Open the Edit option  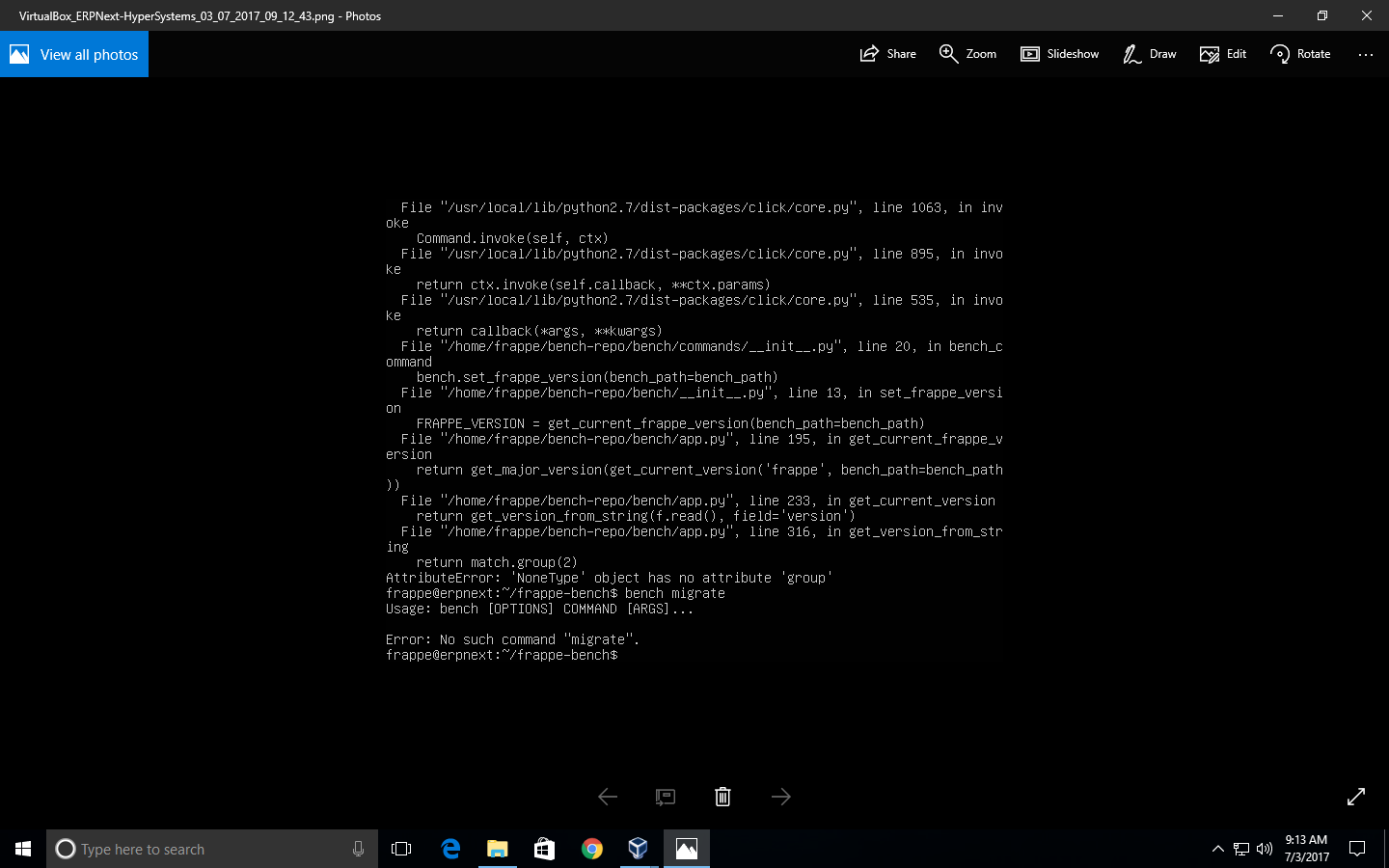click(x=1223, y=54)
